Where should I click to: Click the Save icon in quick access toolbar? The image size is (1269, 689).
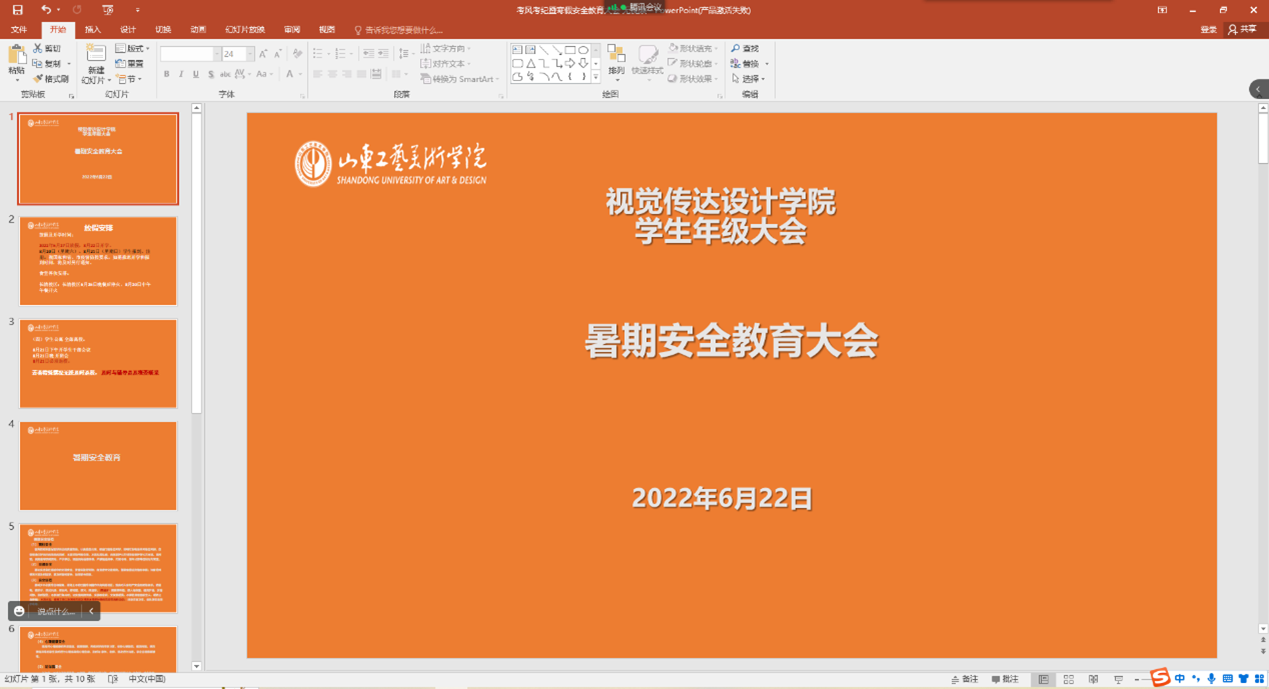[x=17, y=10]
